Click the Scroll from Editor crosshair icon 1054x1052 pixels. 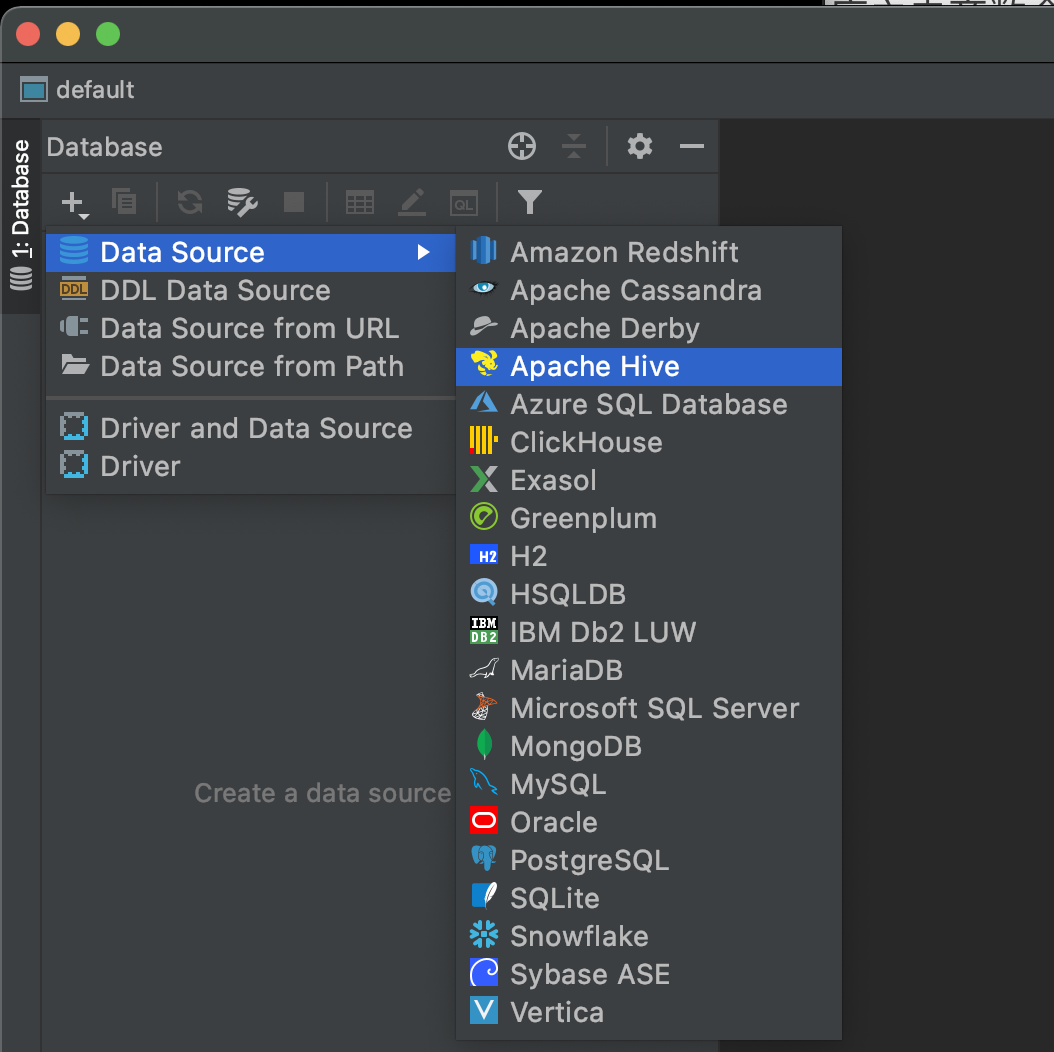click(522, 146)
